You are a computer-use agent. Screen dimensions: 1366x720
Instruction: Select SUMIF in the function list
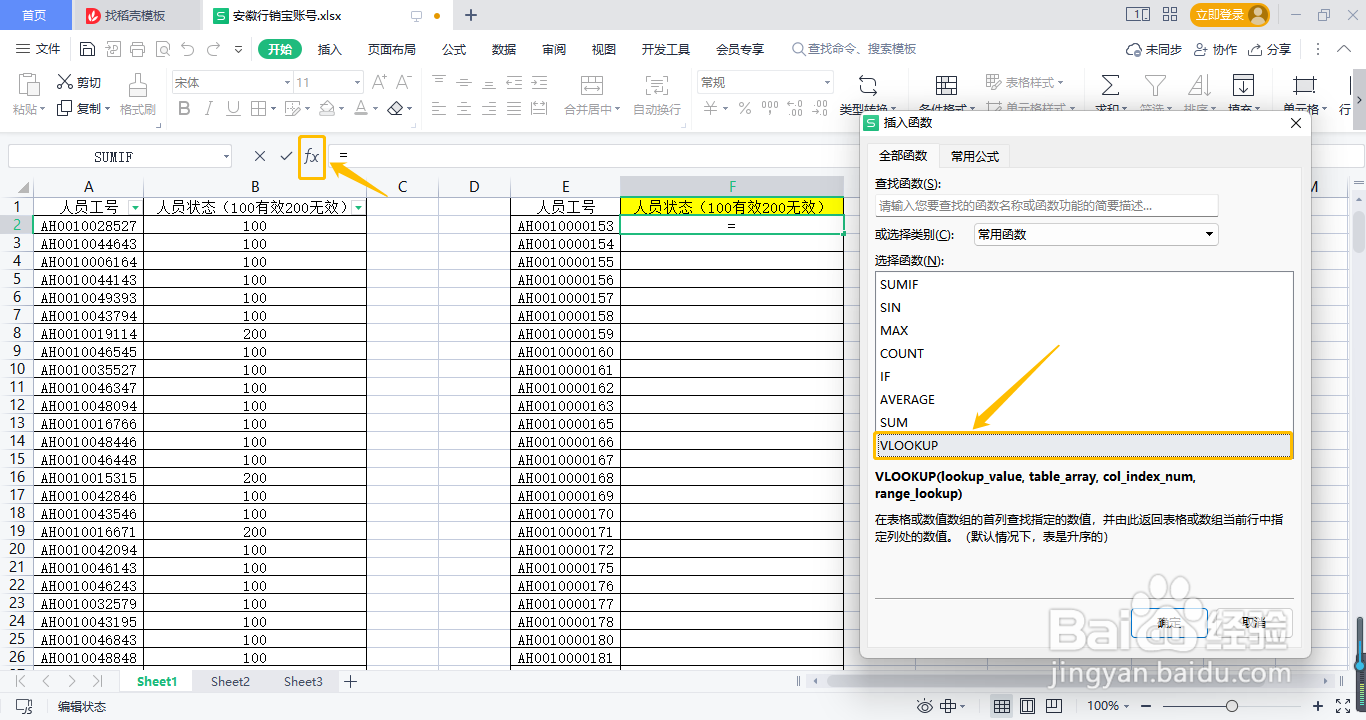[x=1084, y=284]
